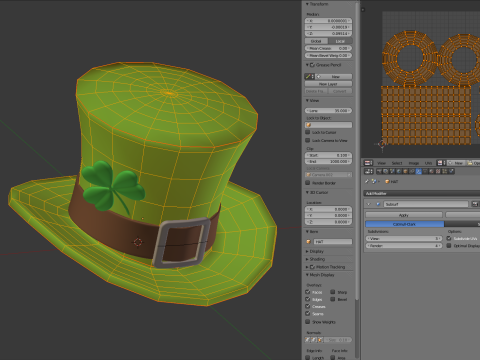Click the image browse icon in UV editor header
Screen dimensions: 480x360
(x=441, y=163)
